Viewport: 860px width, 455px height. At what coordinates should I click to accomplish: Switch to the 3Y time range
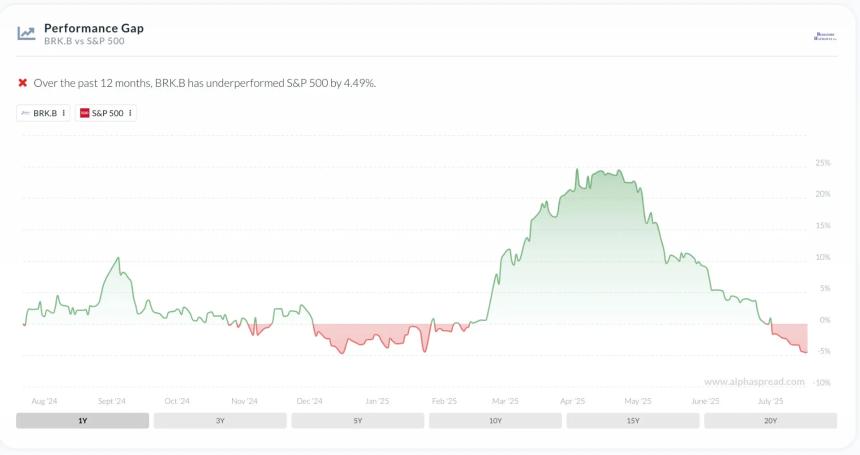tap(220, 421)
